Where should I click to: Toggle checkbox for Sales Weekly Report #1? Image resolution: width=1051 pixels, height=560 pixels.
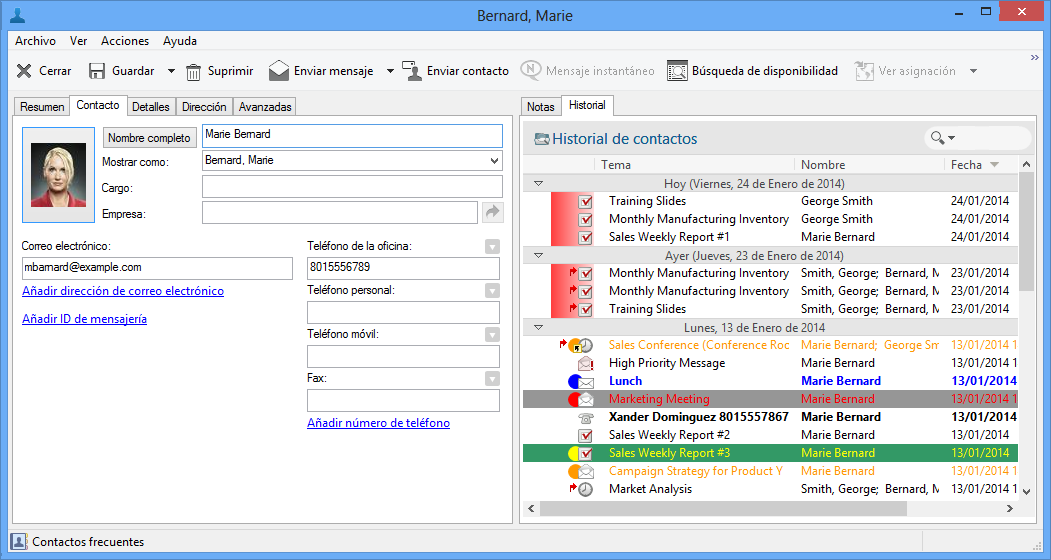point(586,237)
